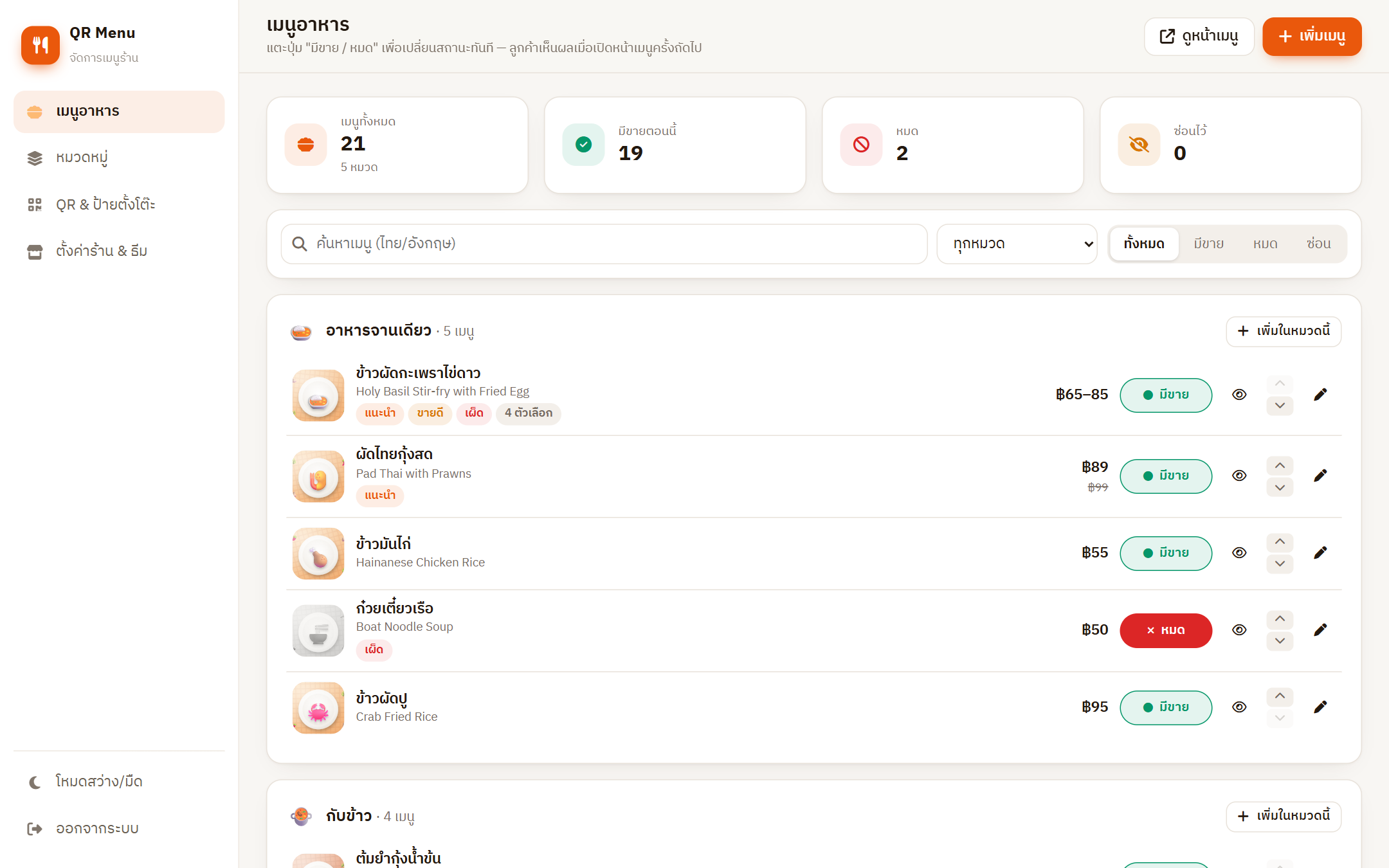Hide ข้าวผัดปู using eye icon

tap(1239, 707)
